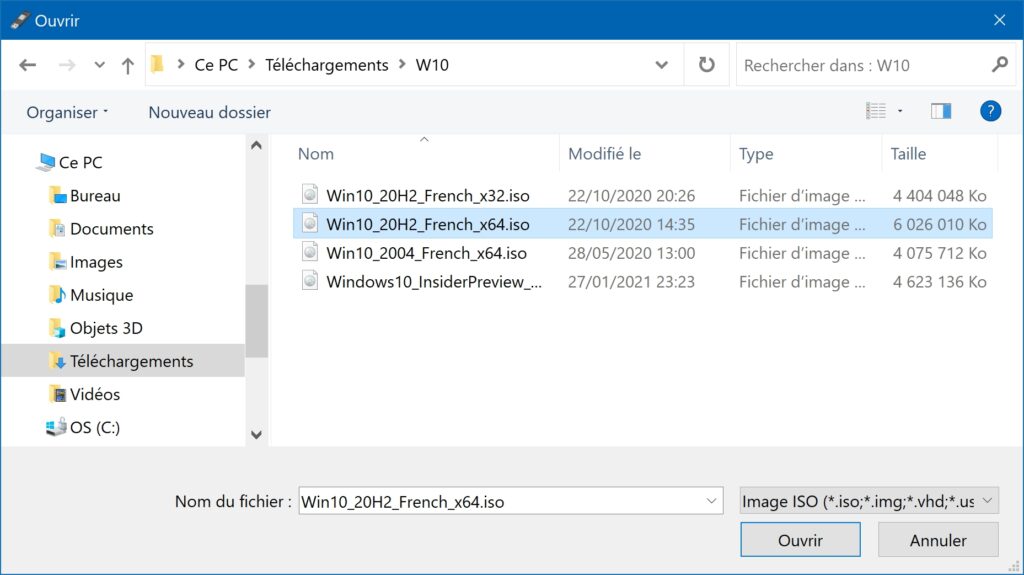This screenshot has height=575, width=1024.
Task: Expand chevron after Téléchargements breadcrumb
Action: point(402,65)
